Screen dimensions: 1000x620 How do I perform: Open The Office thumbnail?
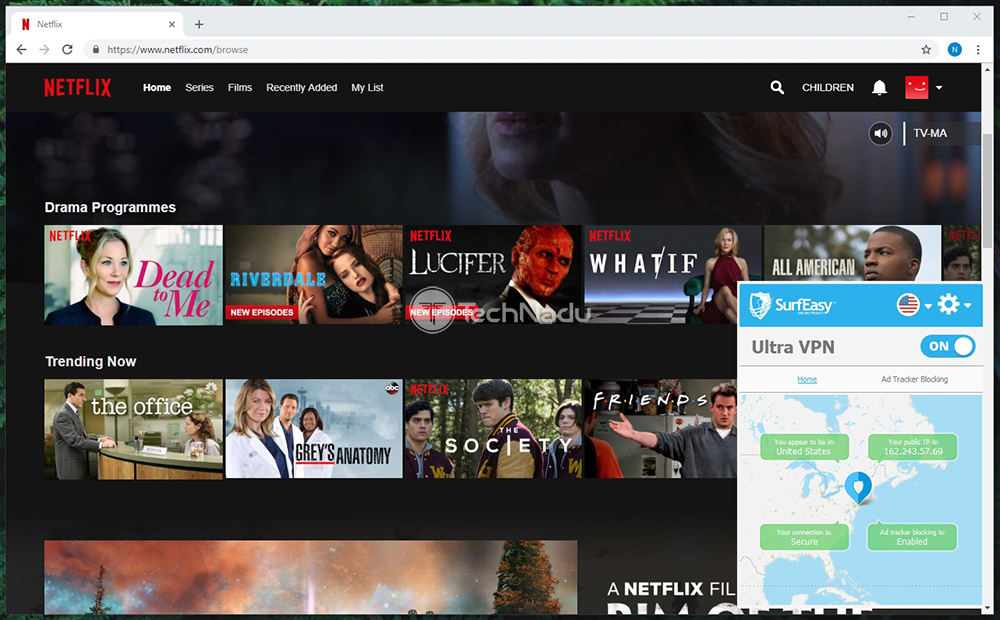133,429
